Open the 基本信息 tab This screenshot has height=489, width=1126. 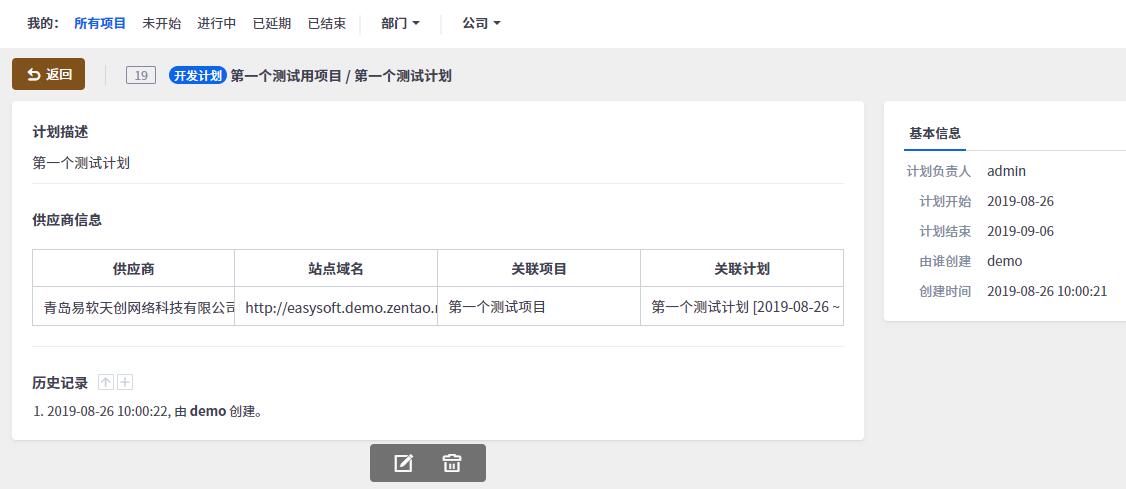coord(935,133)
